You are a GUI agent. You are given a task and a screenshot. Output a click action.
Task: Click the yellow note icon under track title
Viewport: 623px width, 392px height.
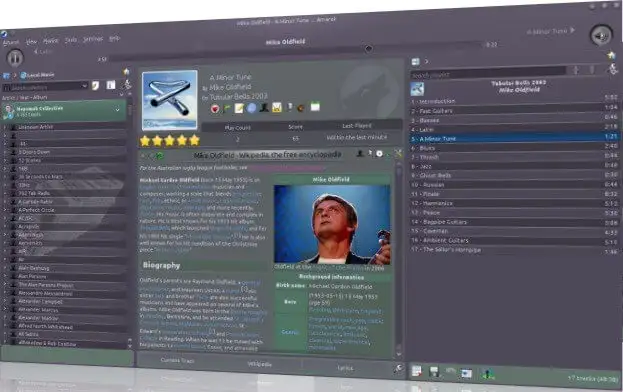click(239, 108)
